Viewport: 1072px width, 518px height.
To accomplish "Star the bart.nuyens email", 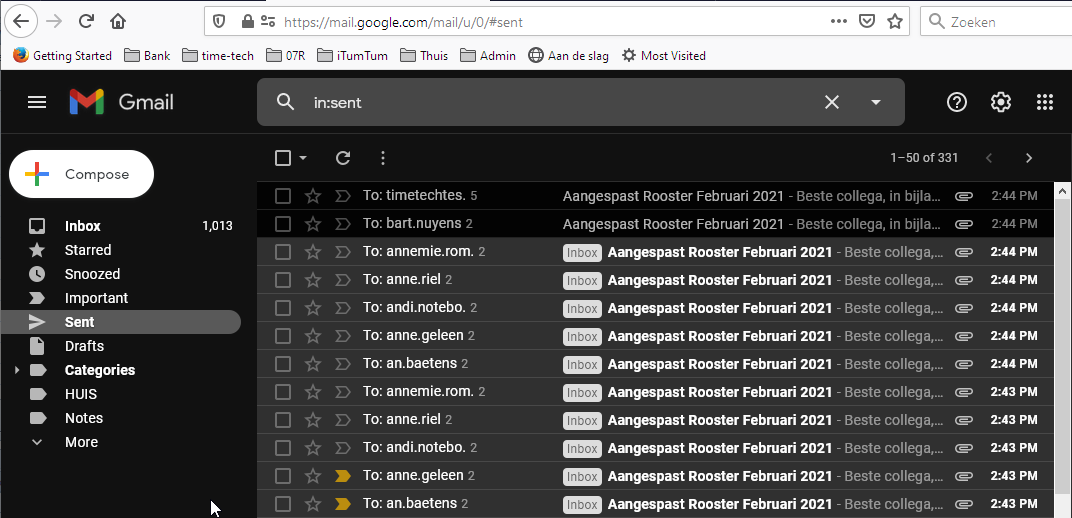I will tap(313, 223).
